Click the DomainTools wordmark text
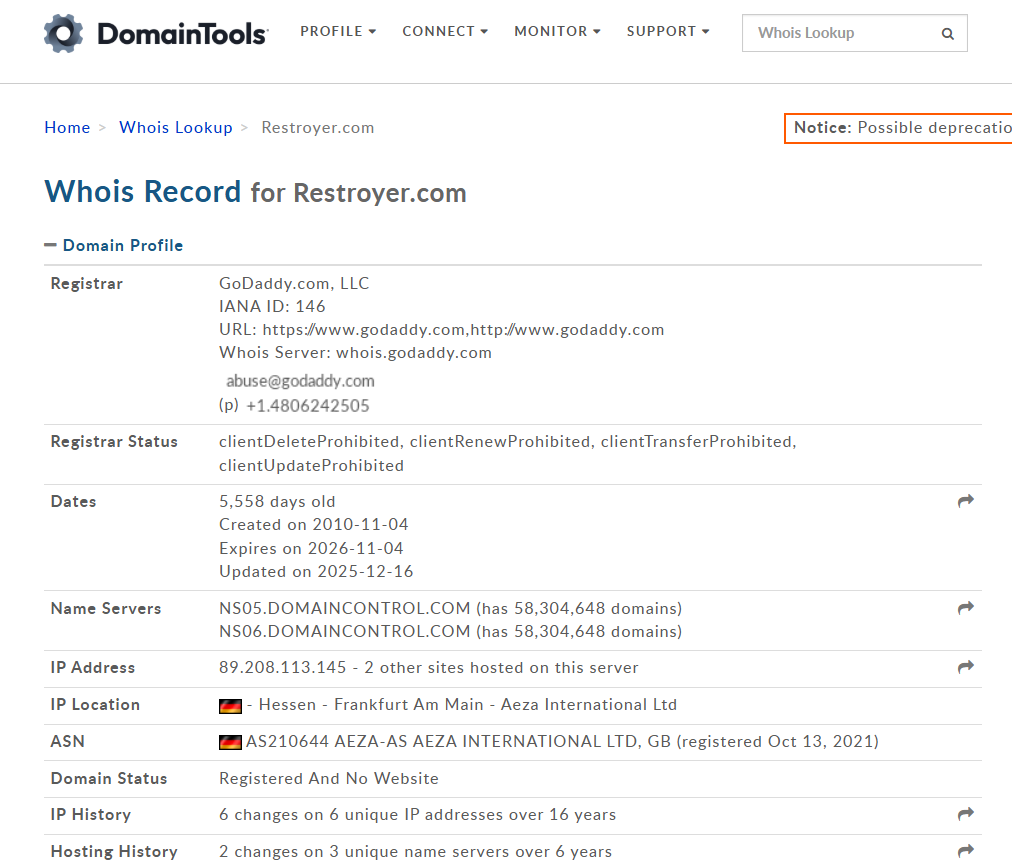 [x=182, y=35]
